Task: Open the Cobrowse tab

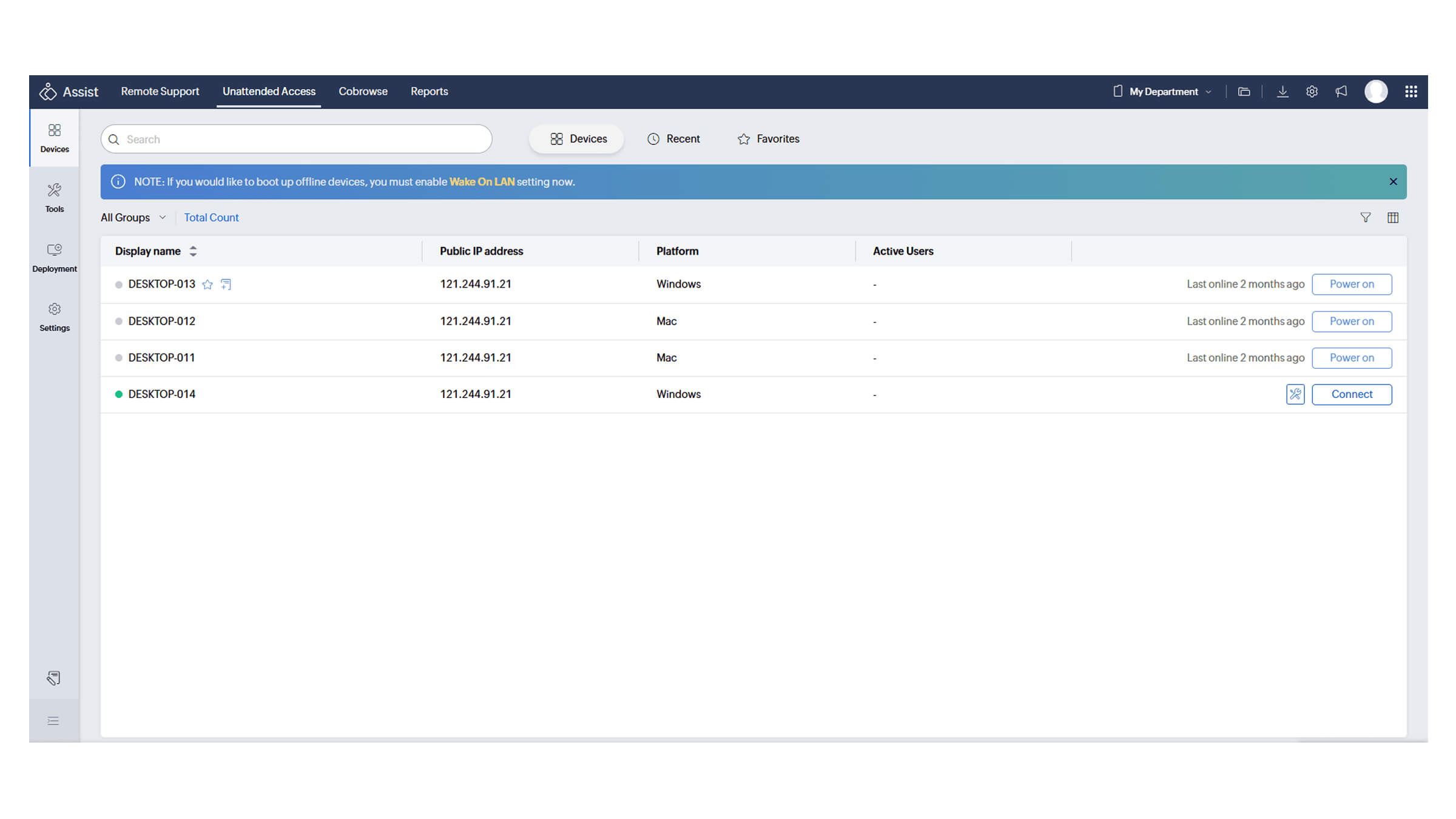Action: [x=363, y=91]
